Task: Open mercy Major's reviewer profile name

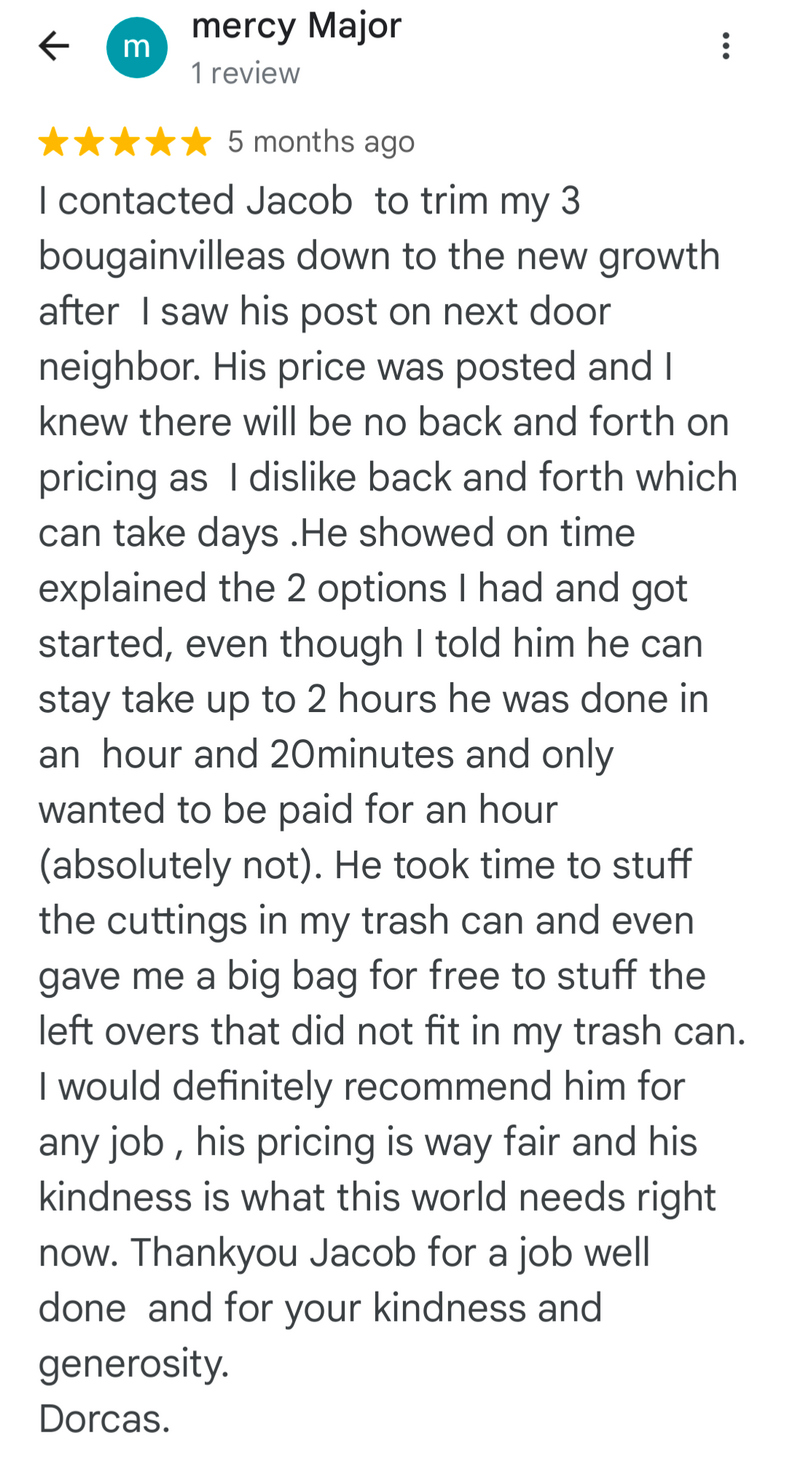Action: click(296, 26)
